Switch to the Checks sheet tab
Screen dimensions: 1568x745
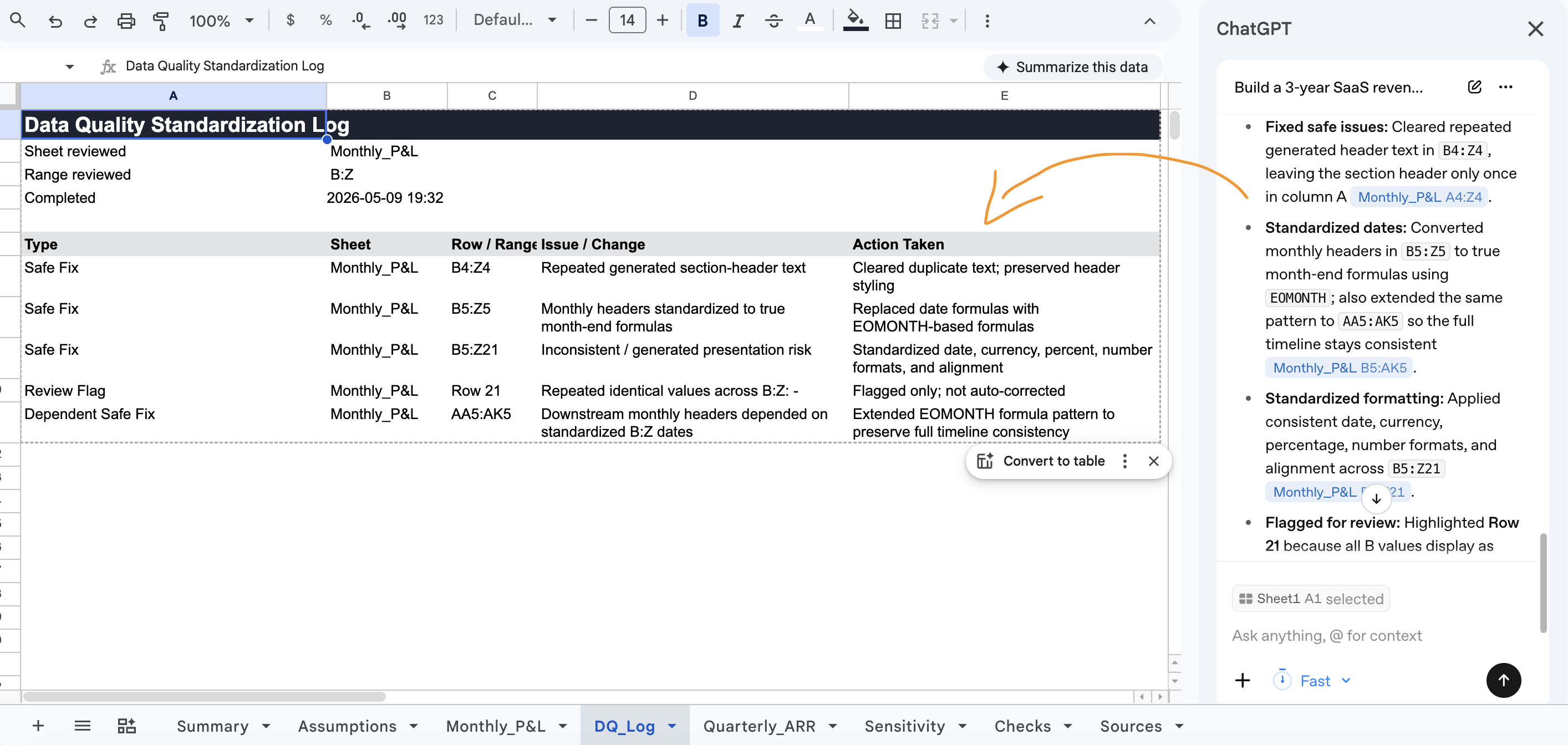[1022, 726]
